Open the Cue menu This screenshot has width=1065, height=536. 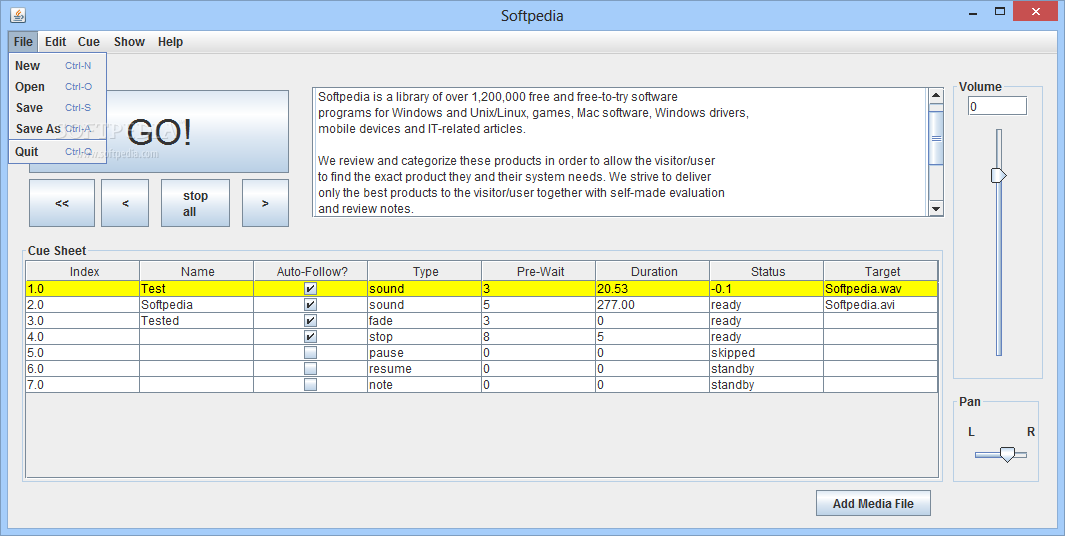coord(88,41)
